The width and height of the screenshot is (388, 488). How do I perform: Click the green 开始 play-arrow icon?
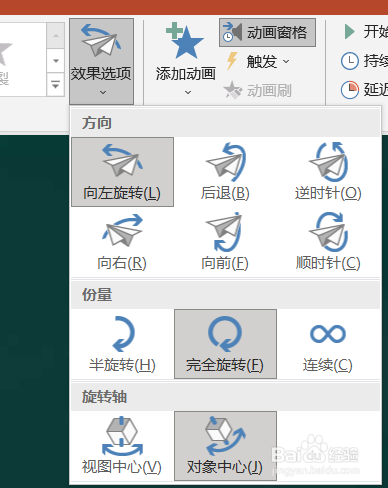tap(349, 32)
